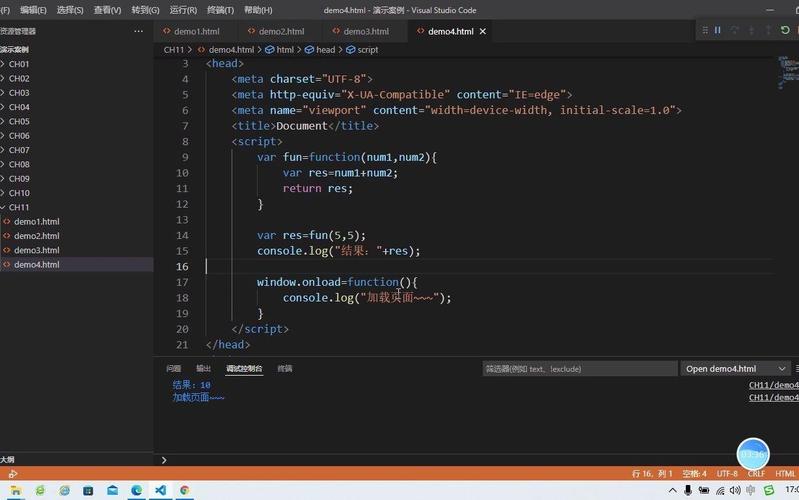Collapse the CH11 folder

pyautogui.click(x=20, y=207)
